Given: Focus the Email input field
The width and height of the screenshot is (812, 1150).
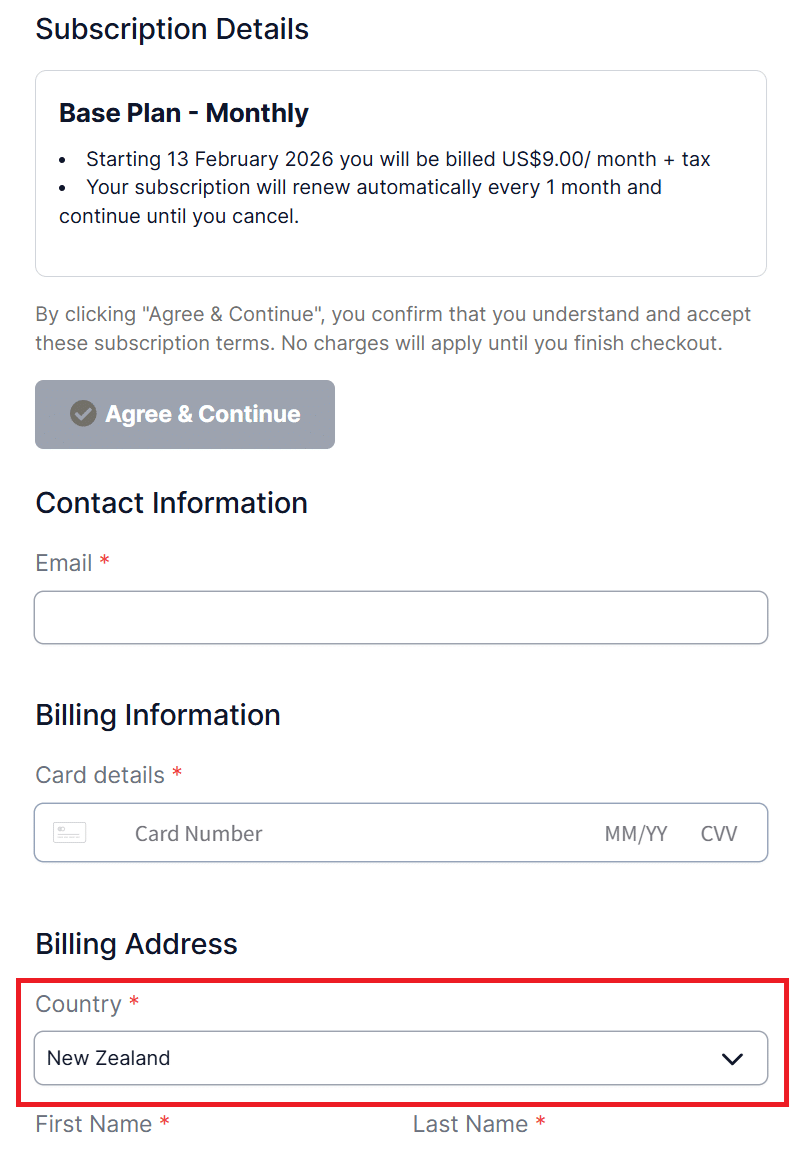Looking at the screenshot, I should coord(400,617).
